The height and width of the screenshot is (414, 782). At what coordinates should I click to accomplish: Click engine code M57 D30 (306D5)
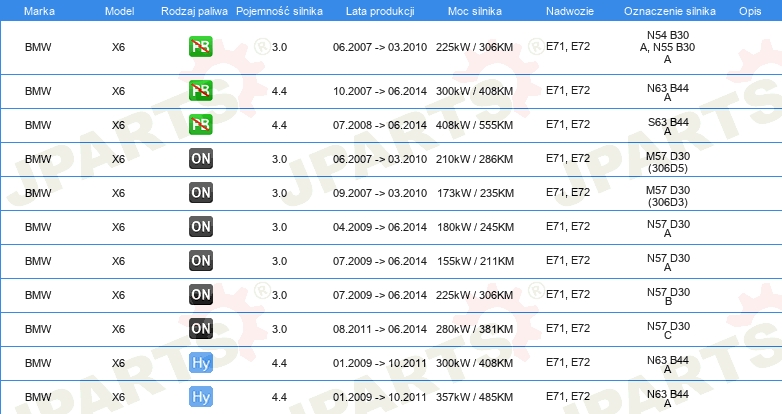tap(667, 162)
